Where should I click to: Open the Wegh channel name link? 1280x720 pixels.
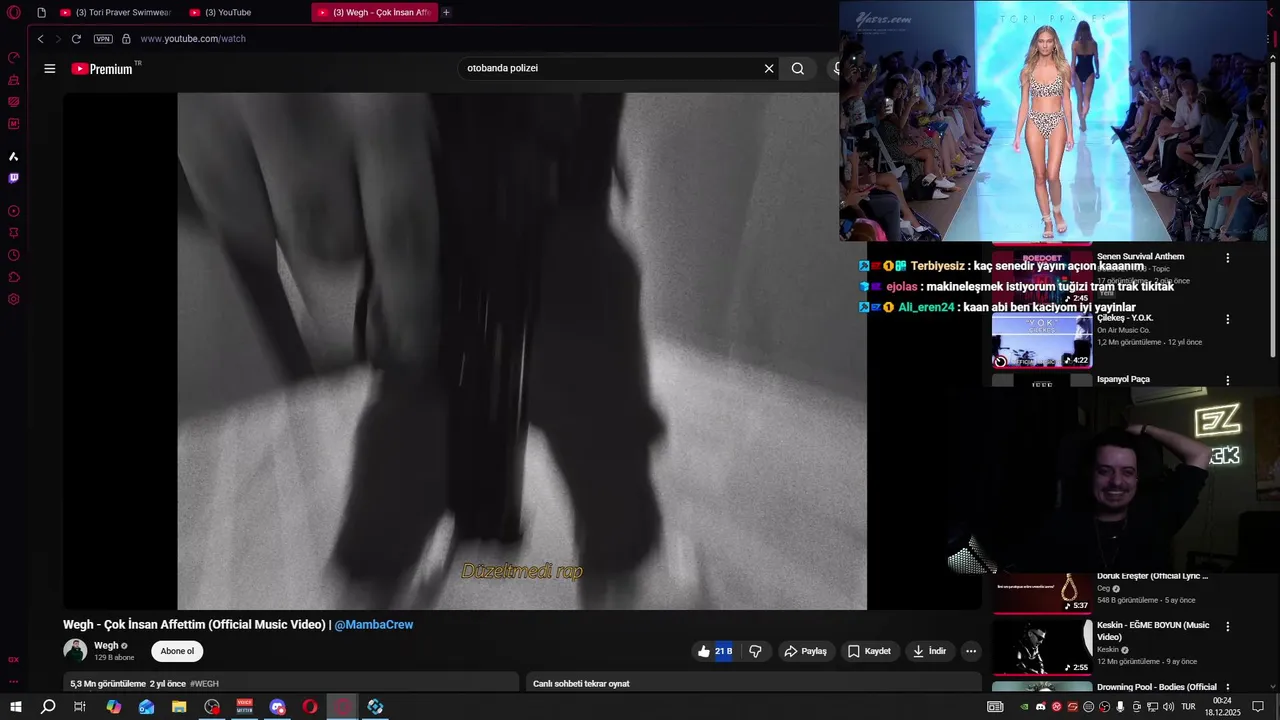click(x=106, y=646)
